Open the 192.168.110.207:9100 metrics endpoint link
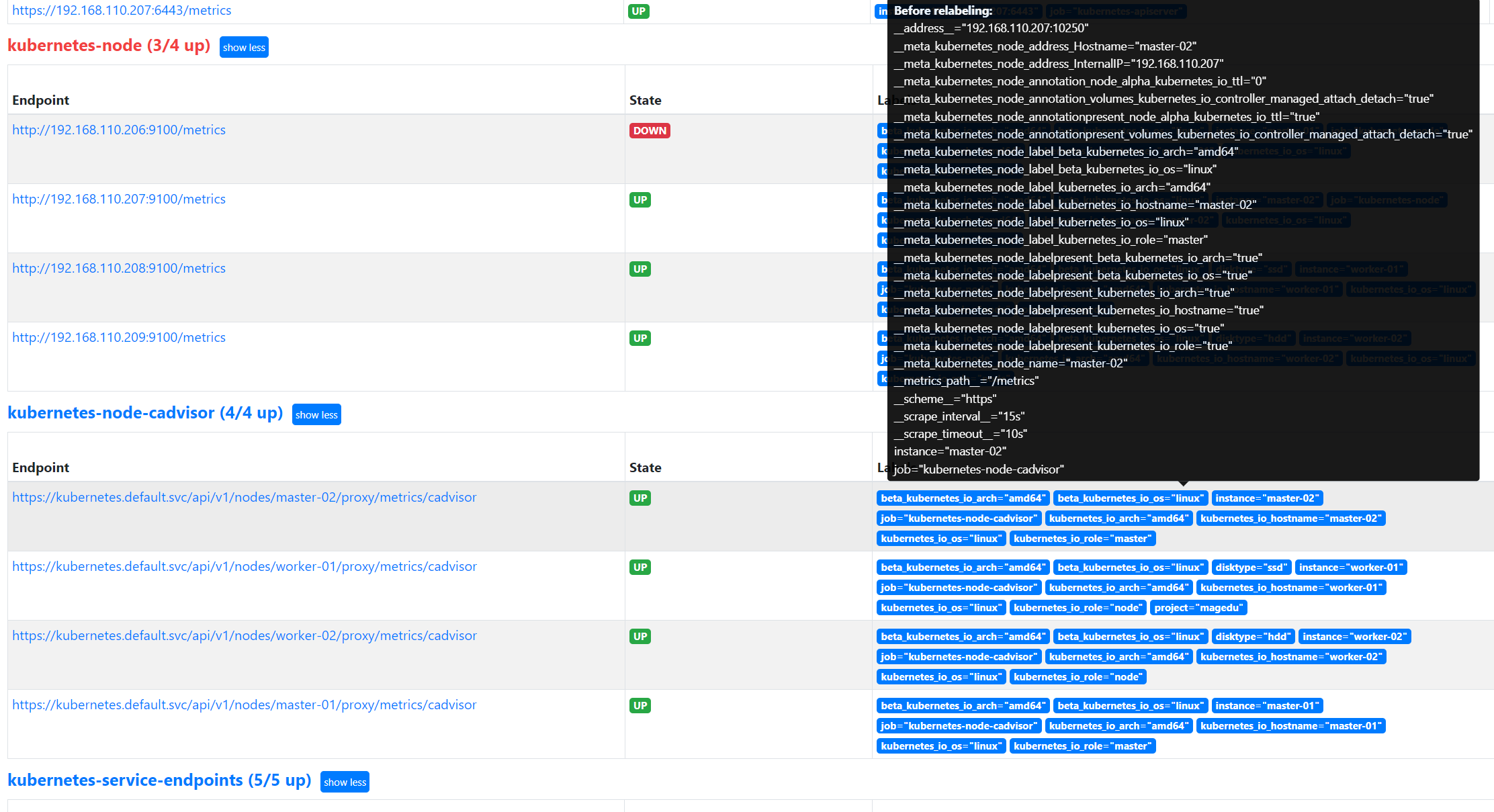The height and width of the screenshot is (812, 1494). [x=119, y=199]
